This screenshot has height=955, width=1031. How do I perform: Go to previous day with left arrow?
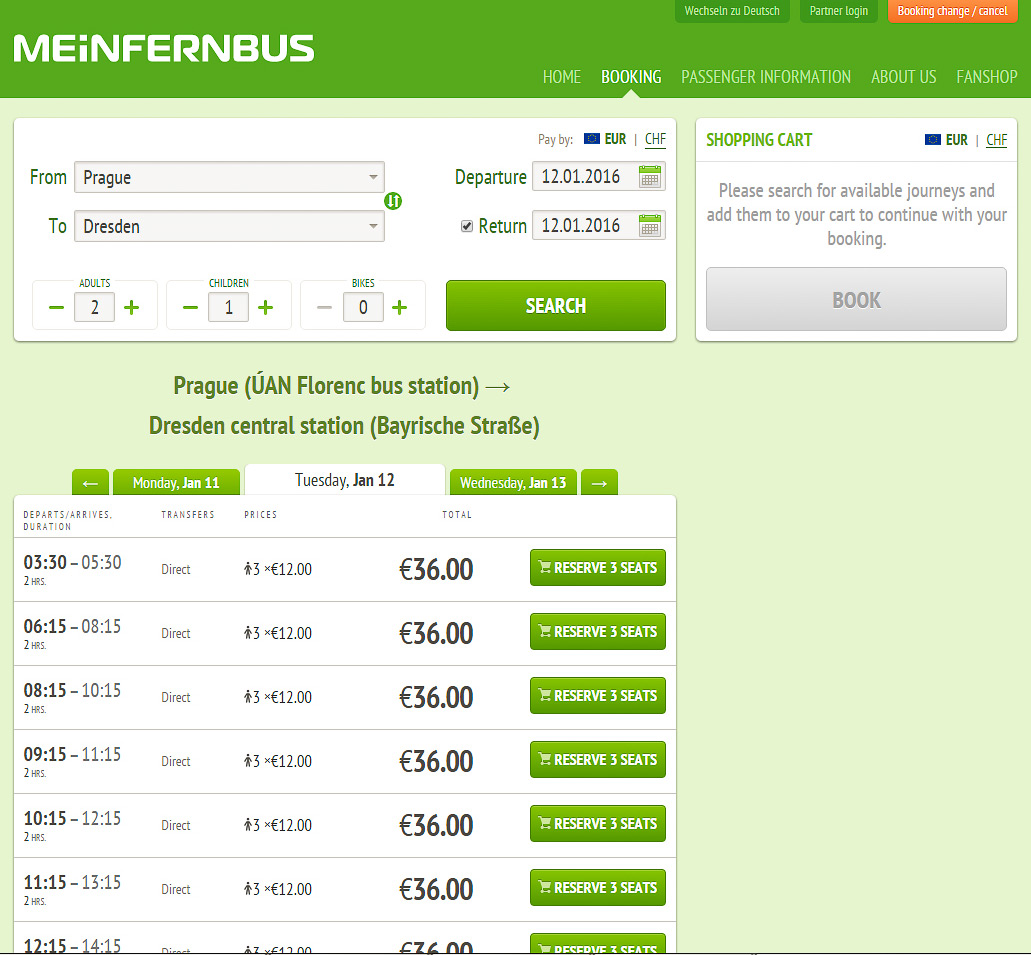tap(90, 483)
